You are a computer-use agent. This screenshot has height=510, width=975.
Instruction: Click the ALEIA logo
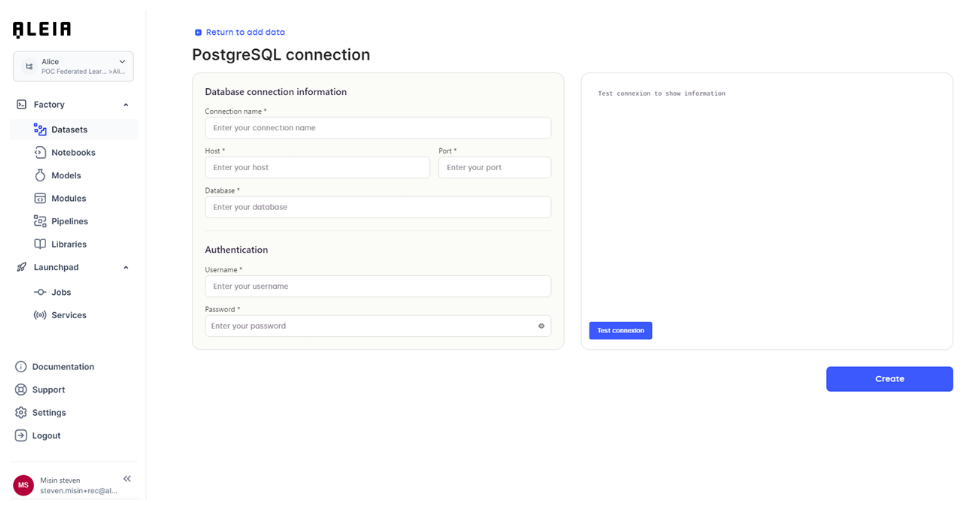(x=42, y=29)
